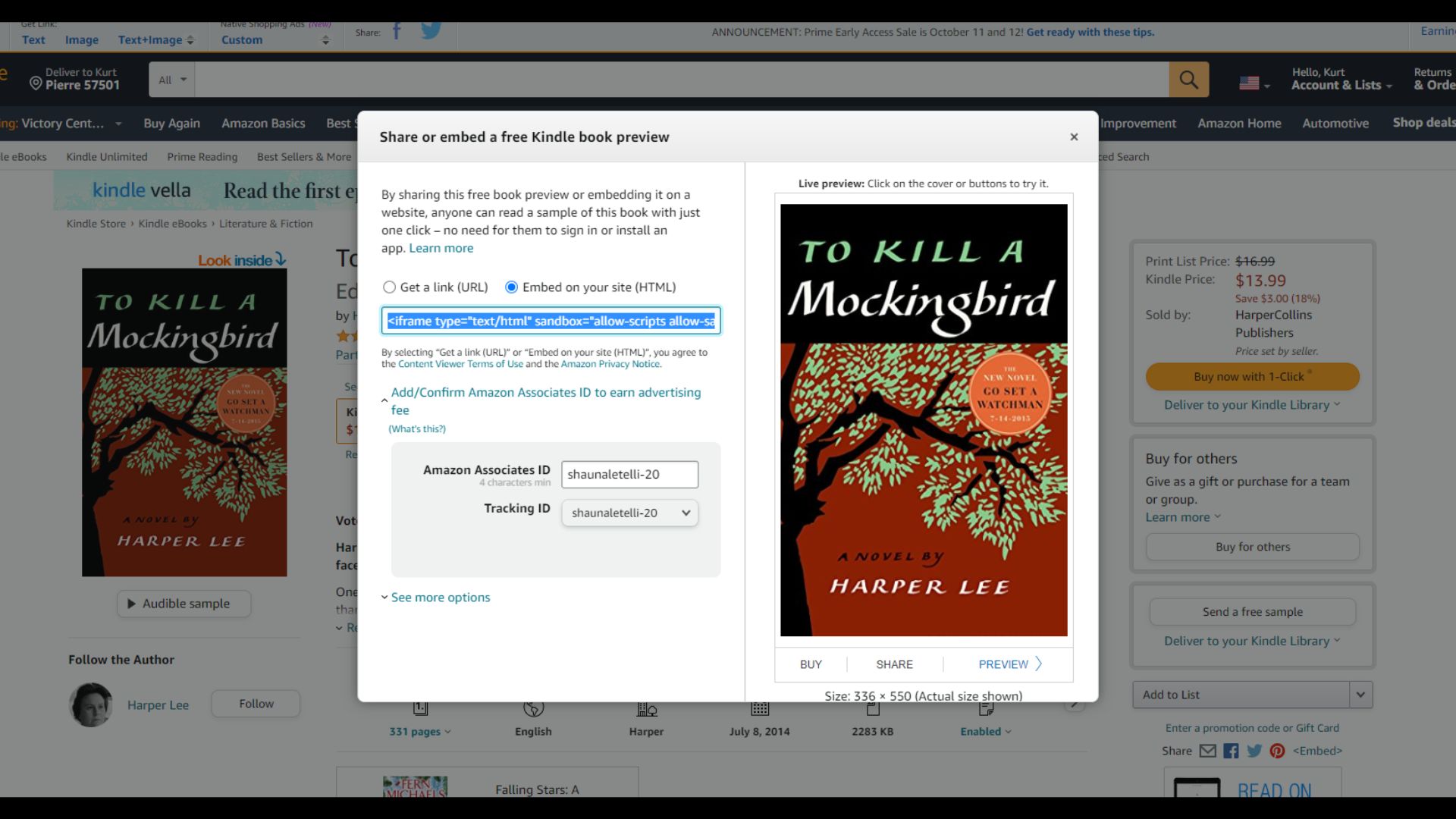Screen dimensions: 1456x819
Task: Expand See more options
Action: [440, 598]
